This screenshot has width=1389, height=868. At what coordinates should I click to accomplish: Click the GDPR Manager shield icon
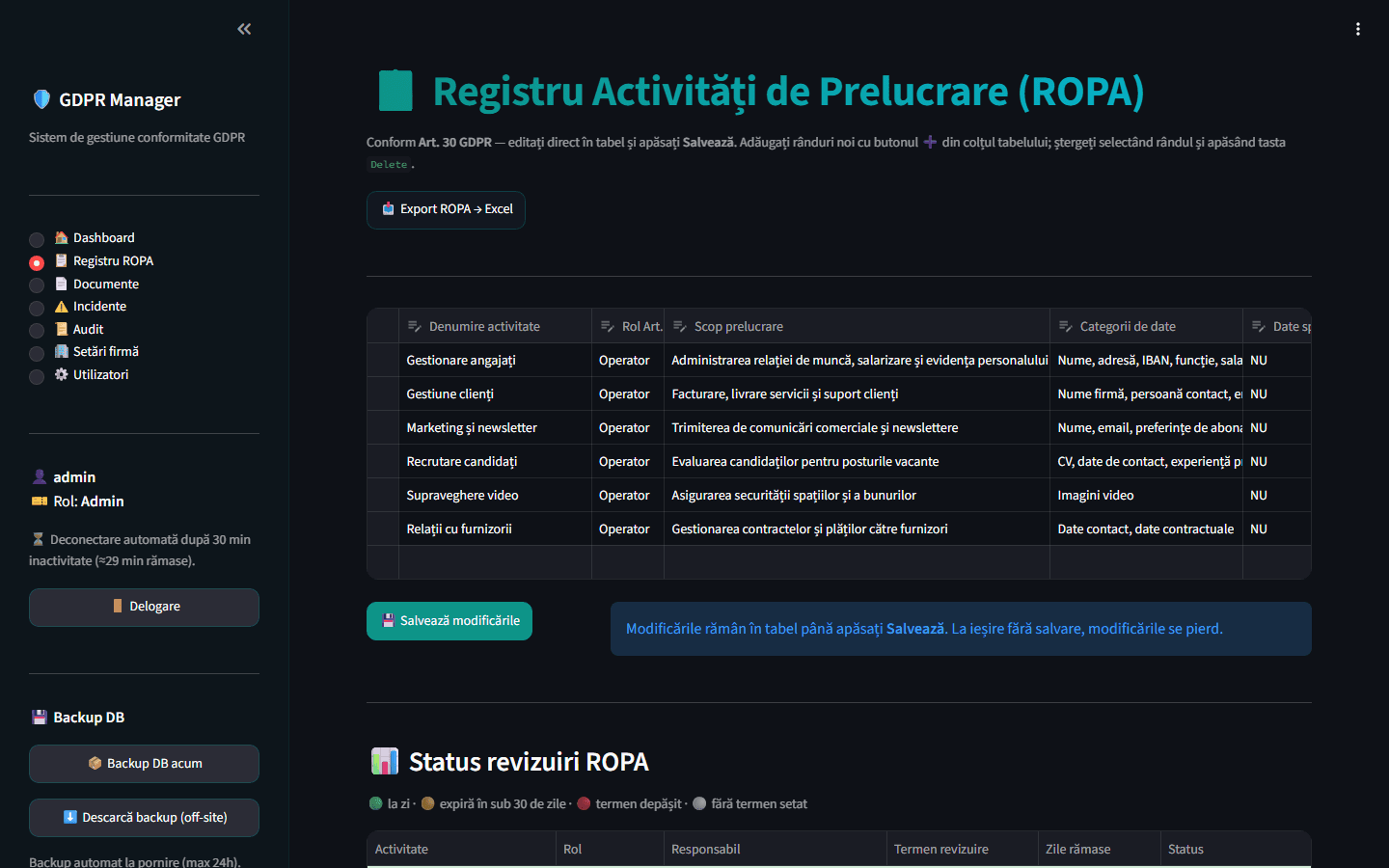(x=41, y=99)
